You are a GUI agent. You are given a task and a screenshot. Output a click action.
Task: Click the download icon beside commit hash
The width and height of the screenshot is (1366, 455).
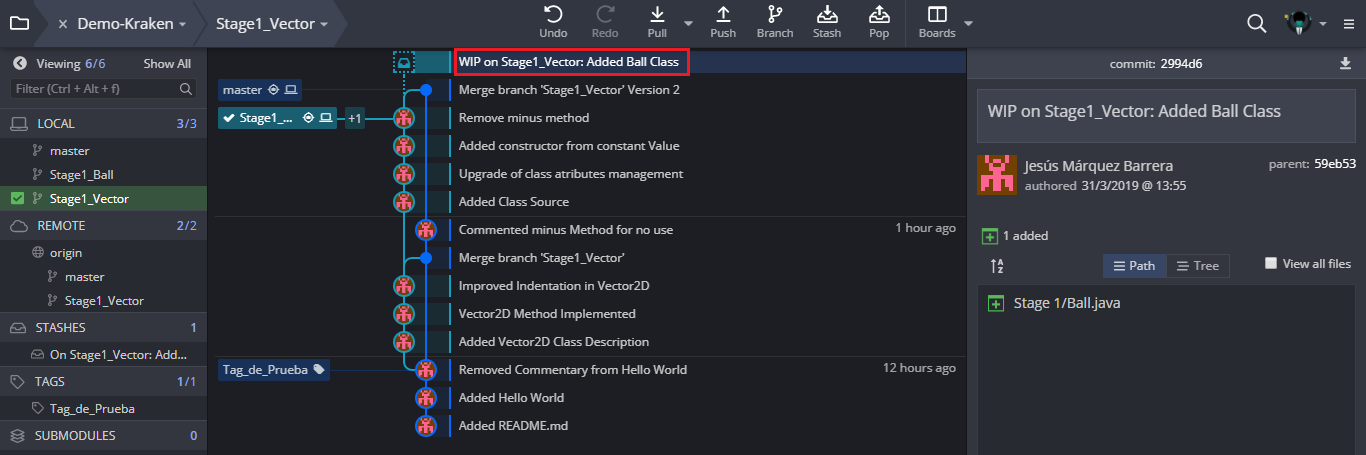[x=1345, y=63]
